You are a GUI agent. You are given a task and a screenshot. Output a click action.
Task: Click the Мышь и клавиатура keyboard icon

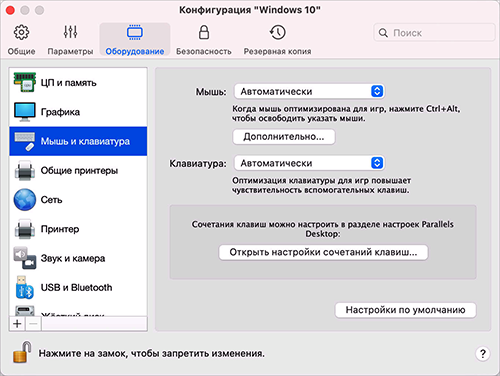[25, 141]
